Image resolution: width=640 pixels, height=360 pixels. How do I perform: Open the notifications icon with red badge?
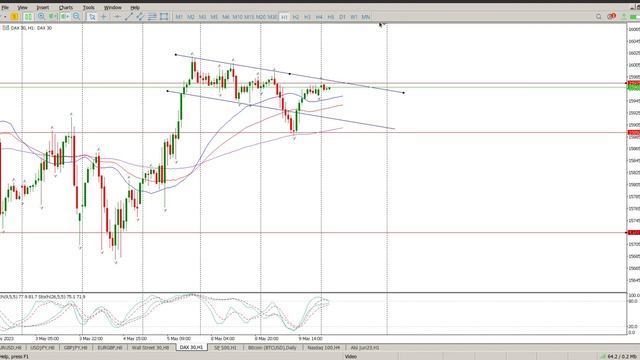tap(611, 16)
